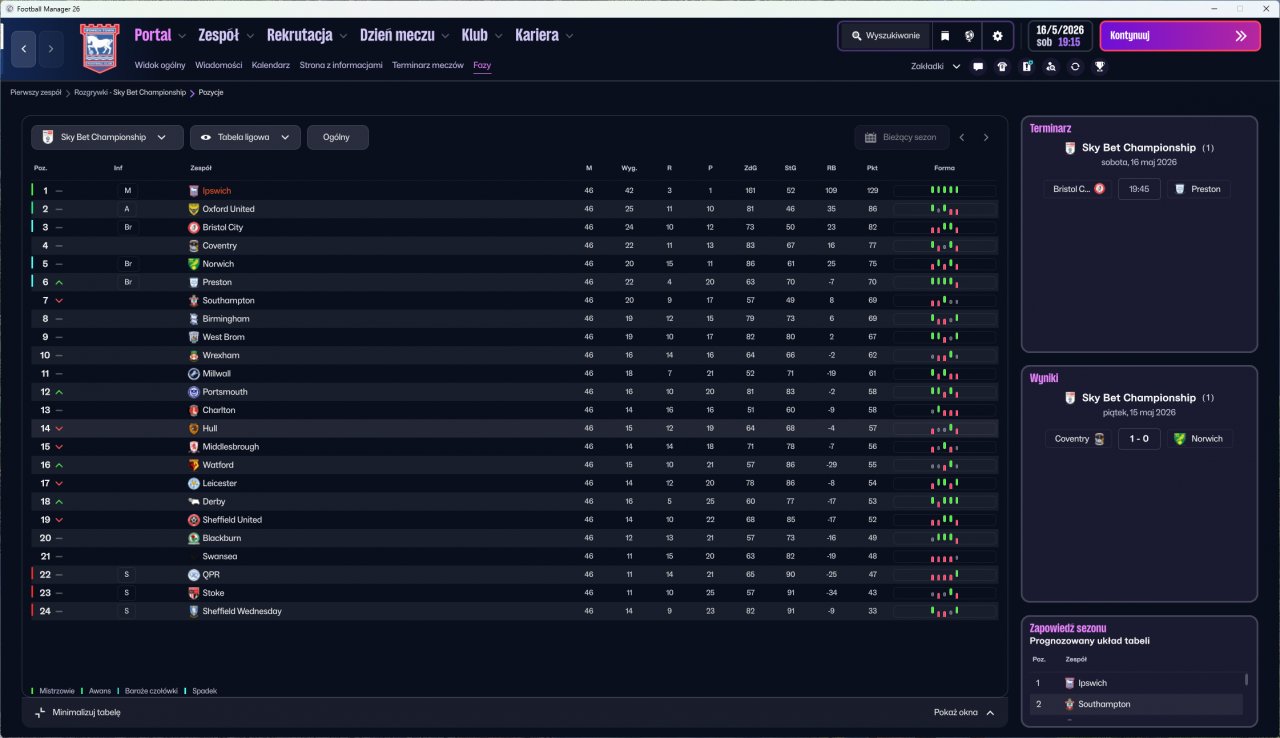The width and height of the screenshot is (1280, 738).
Task: Open the Ipswich team link in table
Action: [217, 190]
